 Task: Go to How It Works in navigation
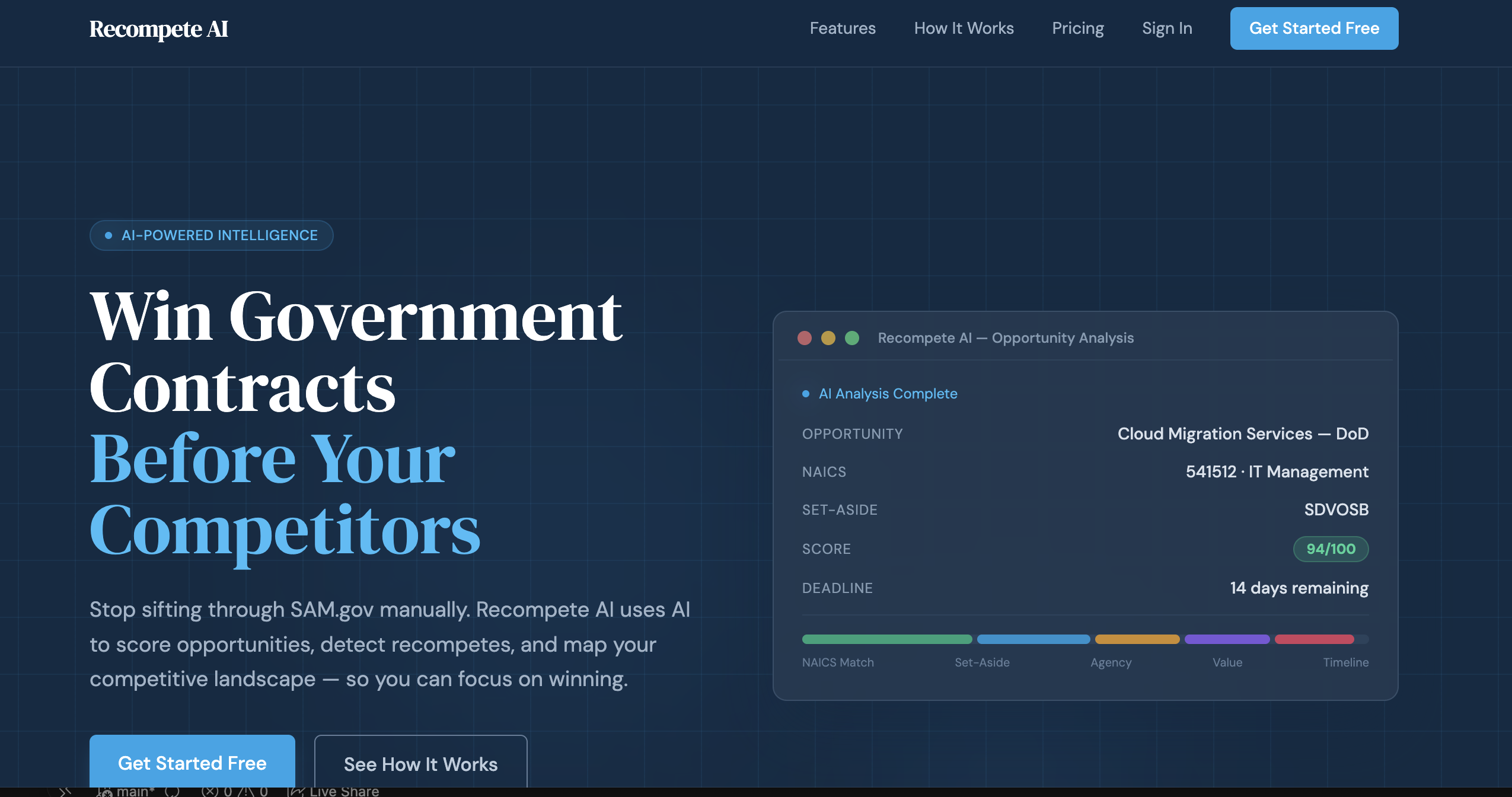click(x=964, y=28)
